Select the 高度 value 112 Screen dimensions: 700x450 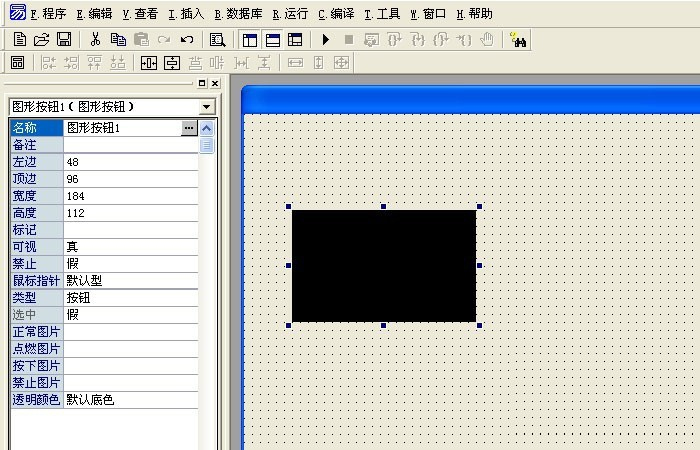[x=131, y=213]
